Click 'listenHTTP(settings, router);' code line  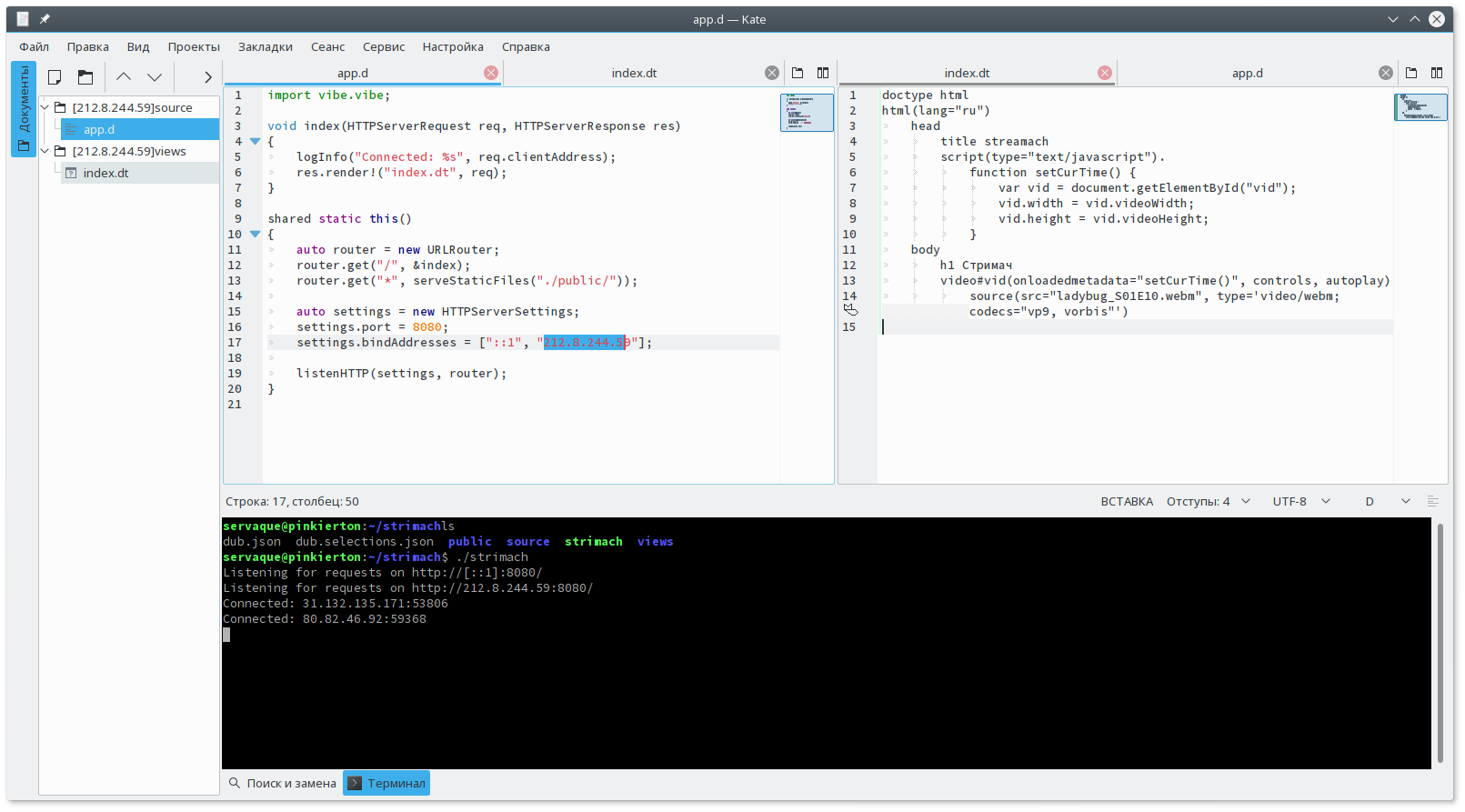pos(401,374)
